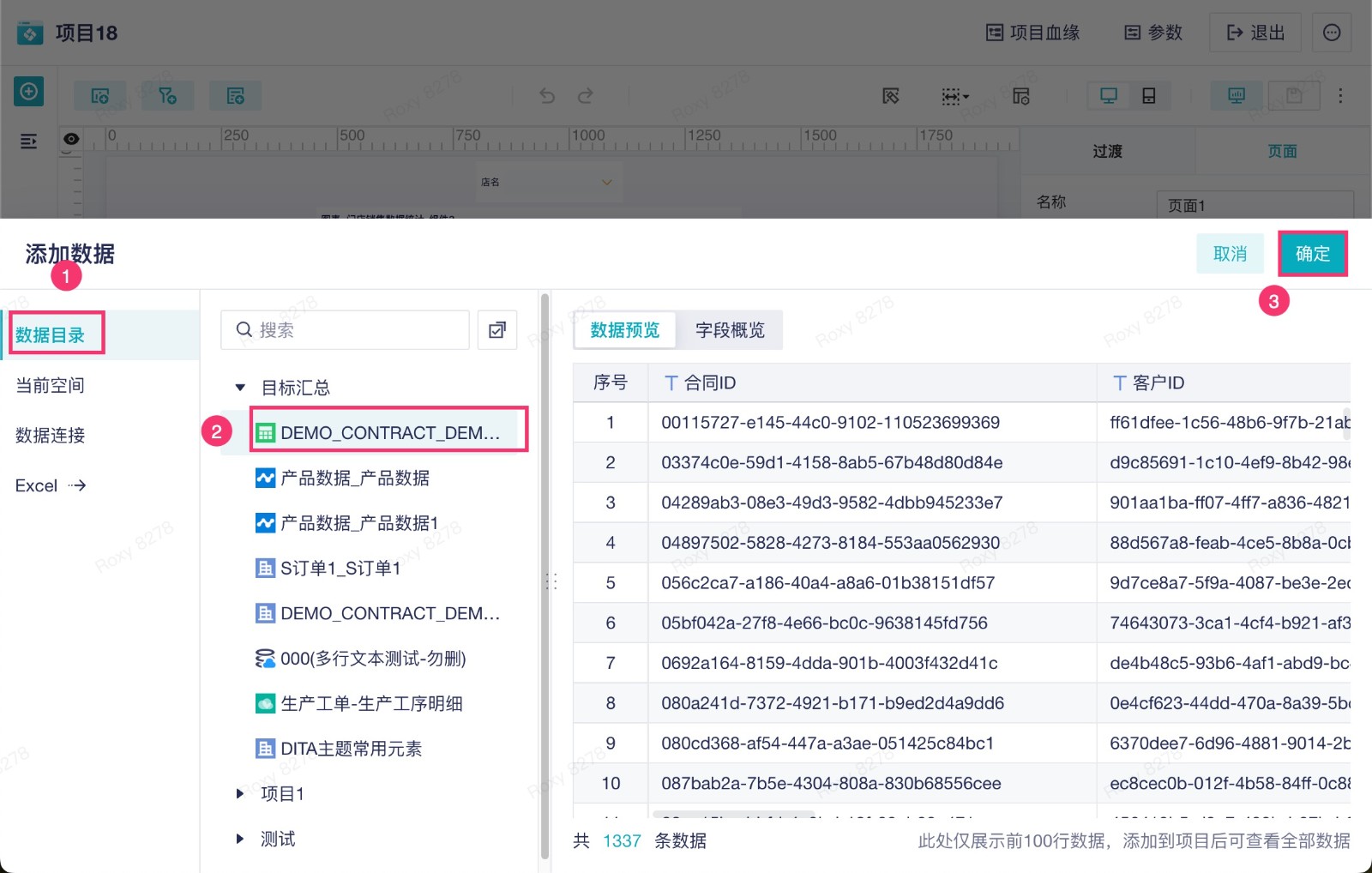Expand the 项目1 folder

[x=240, y=794]
